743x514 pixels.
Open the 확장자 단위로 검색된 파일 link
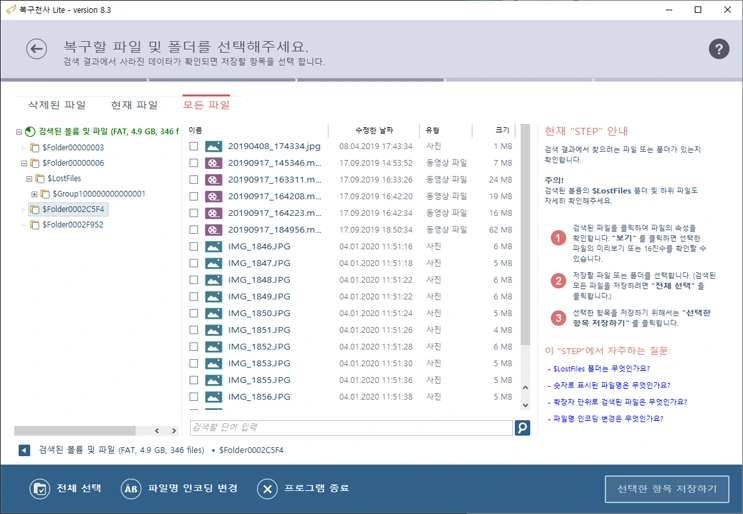(x=620, y=402)
